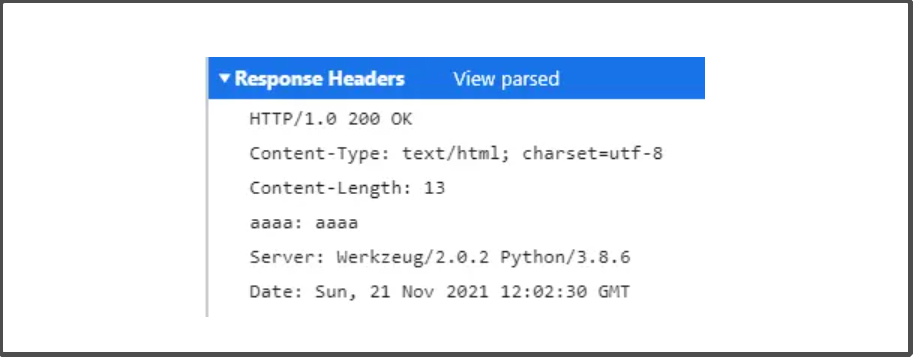Screen dimensions: 915x360
Task: Click the Content-Length header name
Action: 331,188
